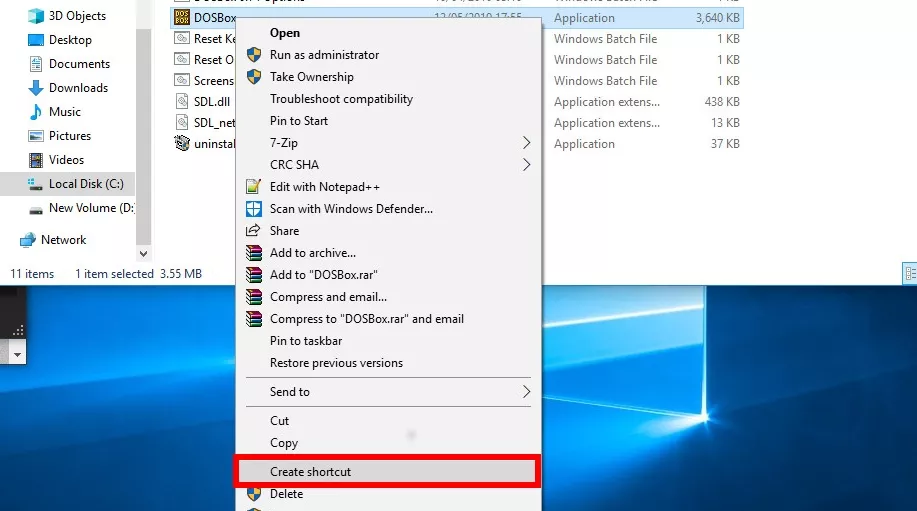
Task: Click the 13 KB size cell
Action: (x=725, y=123)
